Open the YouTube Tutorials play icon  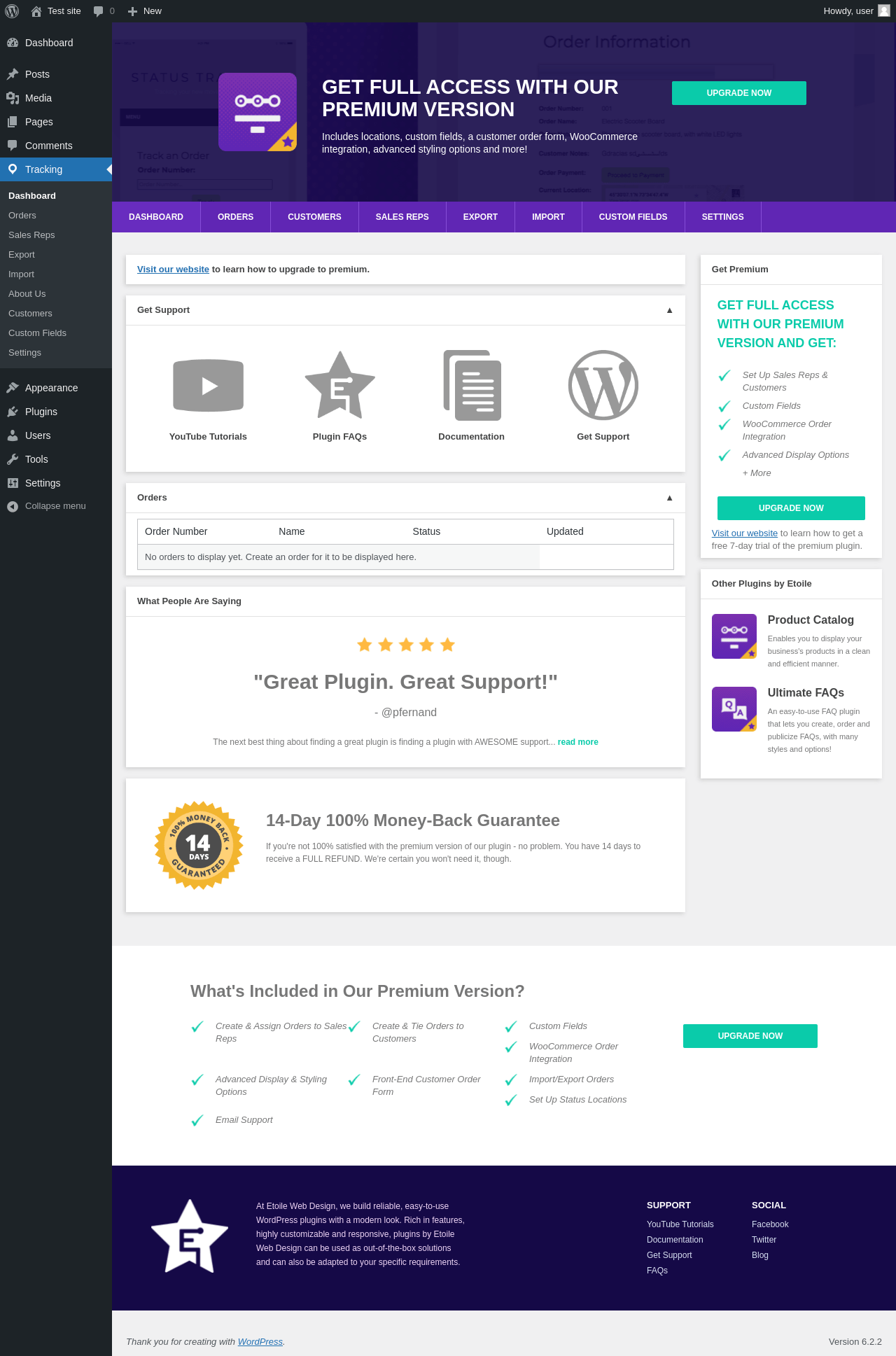[x=208, y=385]
